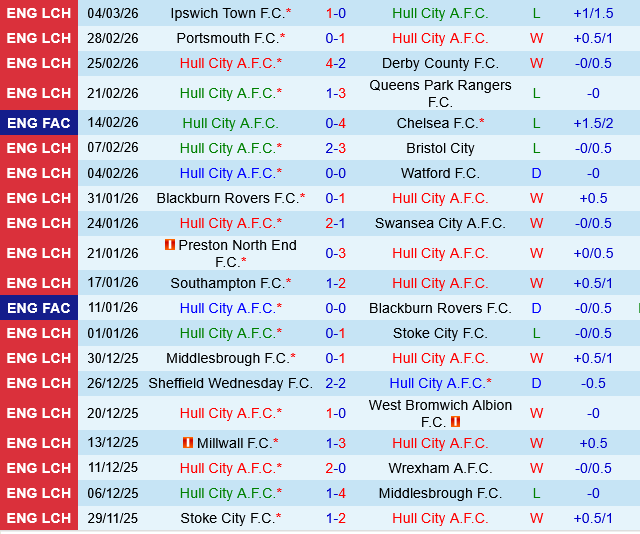
Task: Click the red card icon after West Bromwich Albion
Action: click(x=455, y=422)
